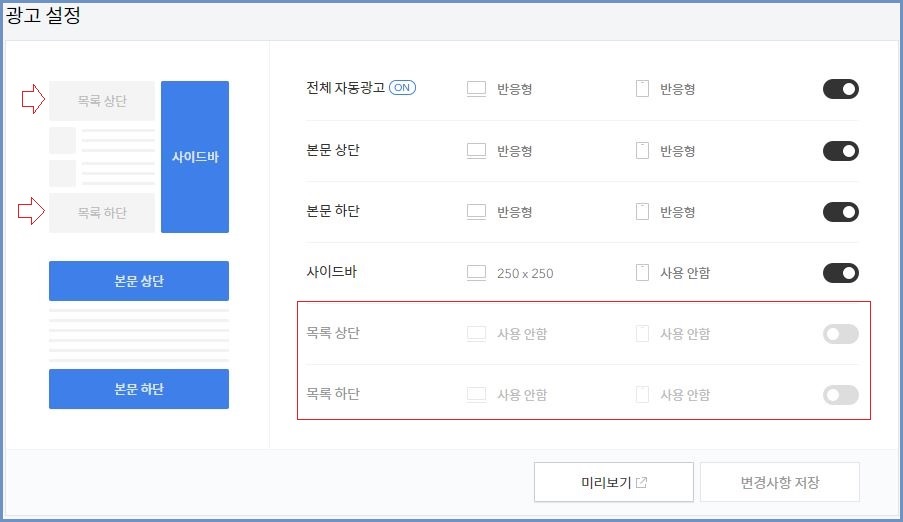Toggle off 전체 자동광고 switch
This screenshot has width=903, height=522.
pos(840,89)
